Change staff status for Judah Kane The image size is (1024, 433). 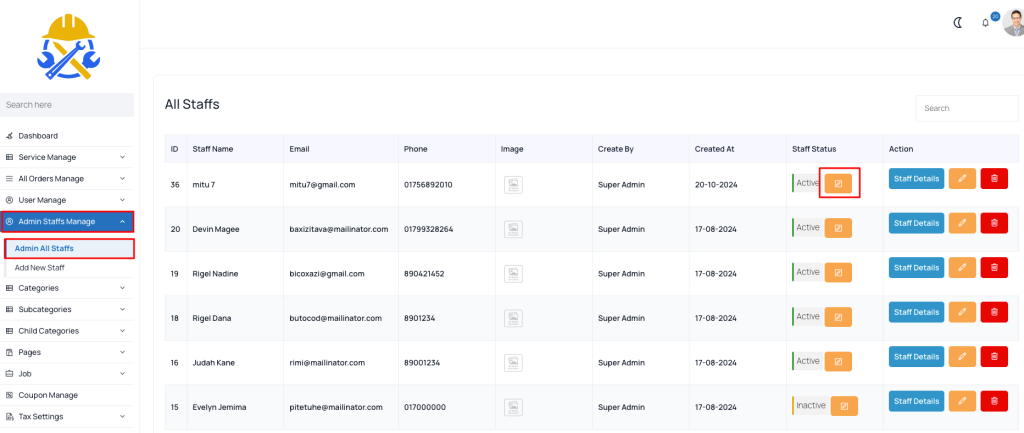tap(838, 361)
